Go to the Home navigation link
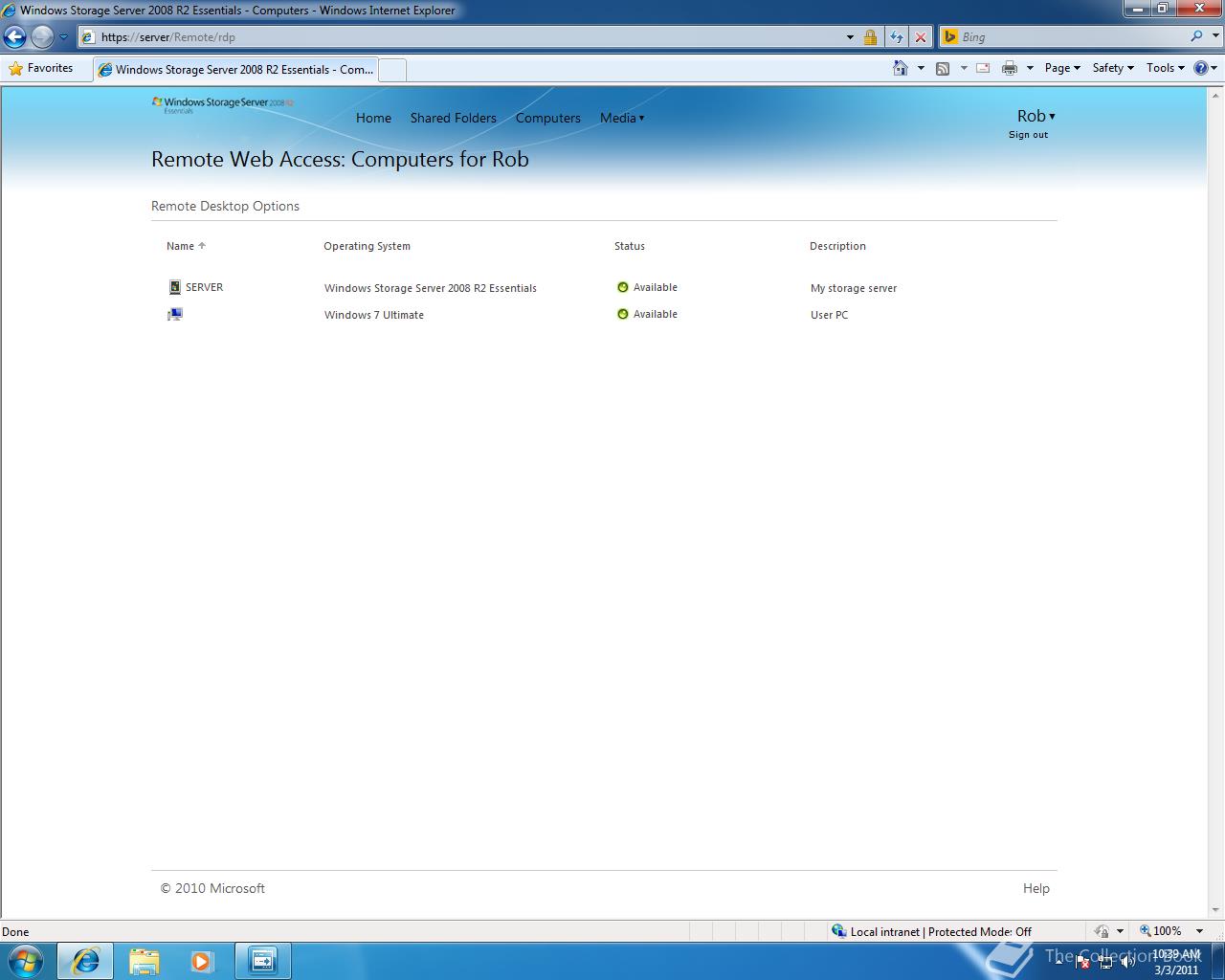Viewport: 1225px width, 980px height. [373, 118]
